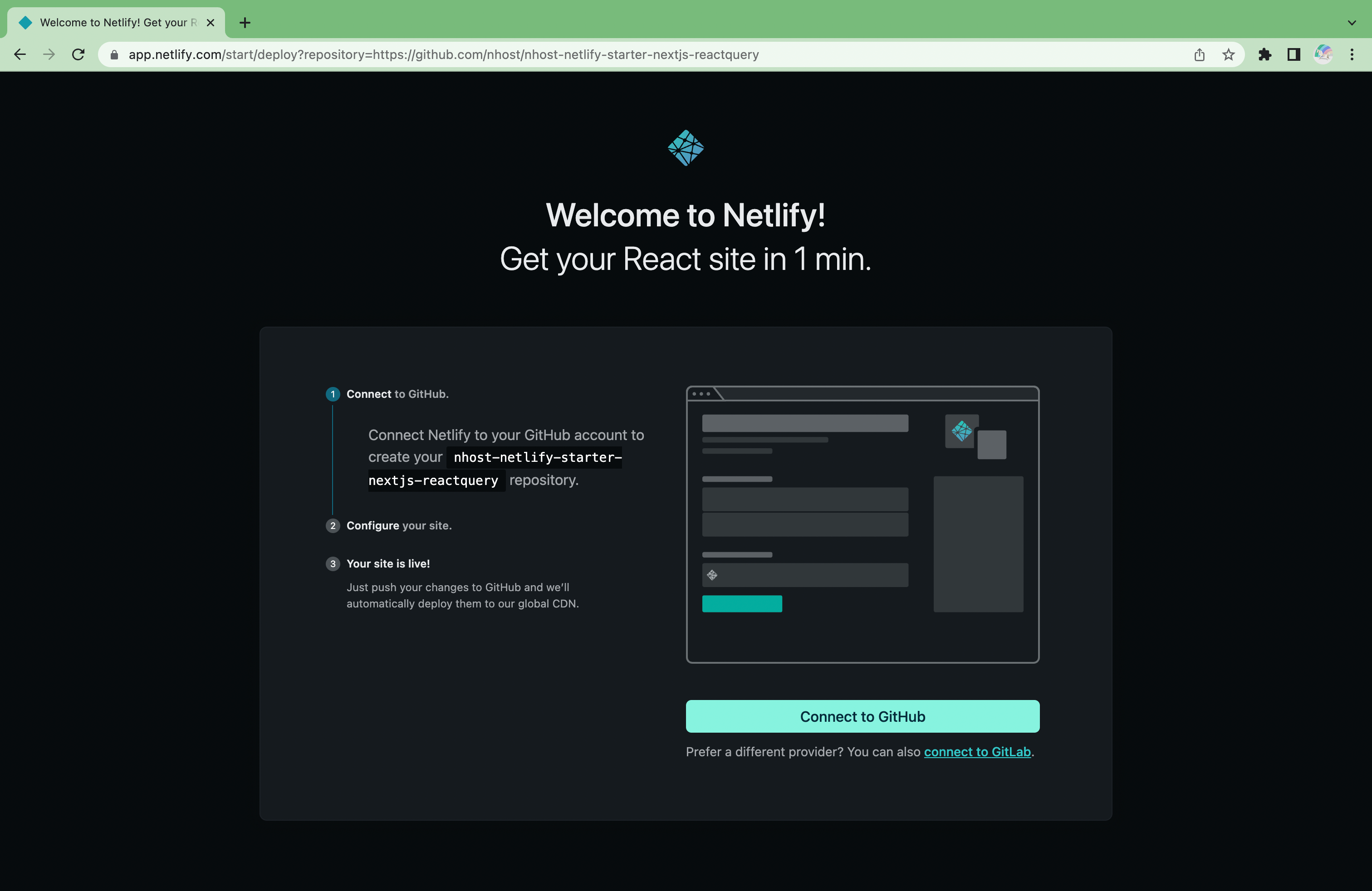Click the step 1 Connect to GitHub heading
The width and height of the screenshot is (1372, 891).
[x=397, y=394]
